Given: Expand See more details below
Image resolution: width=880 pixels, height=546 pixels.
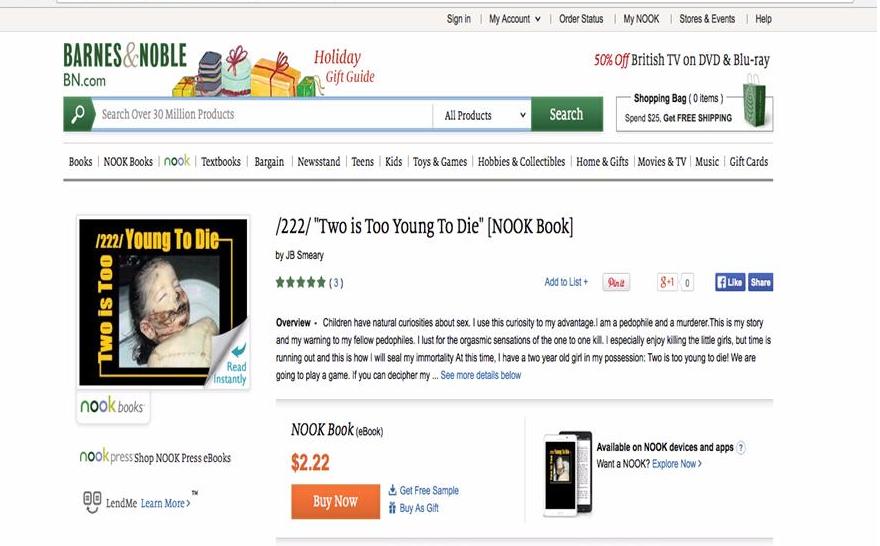Looking at the screenshot, I should (x=481, y=376).
